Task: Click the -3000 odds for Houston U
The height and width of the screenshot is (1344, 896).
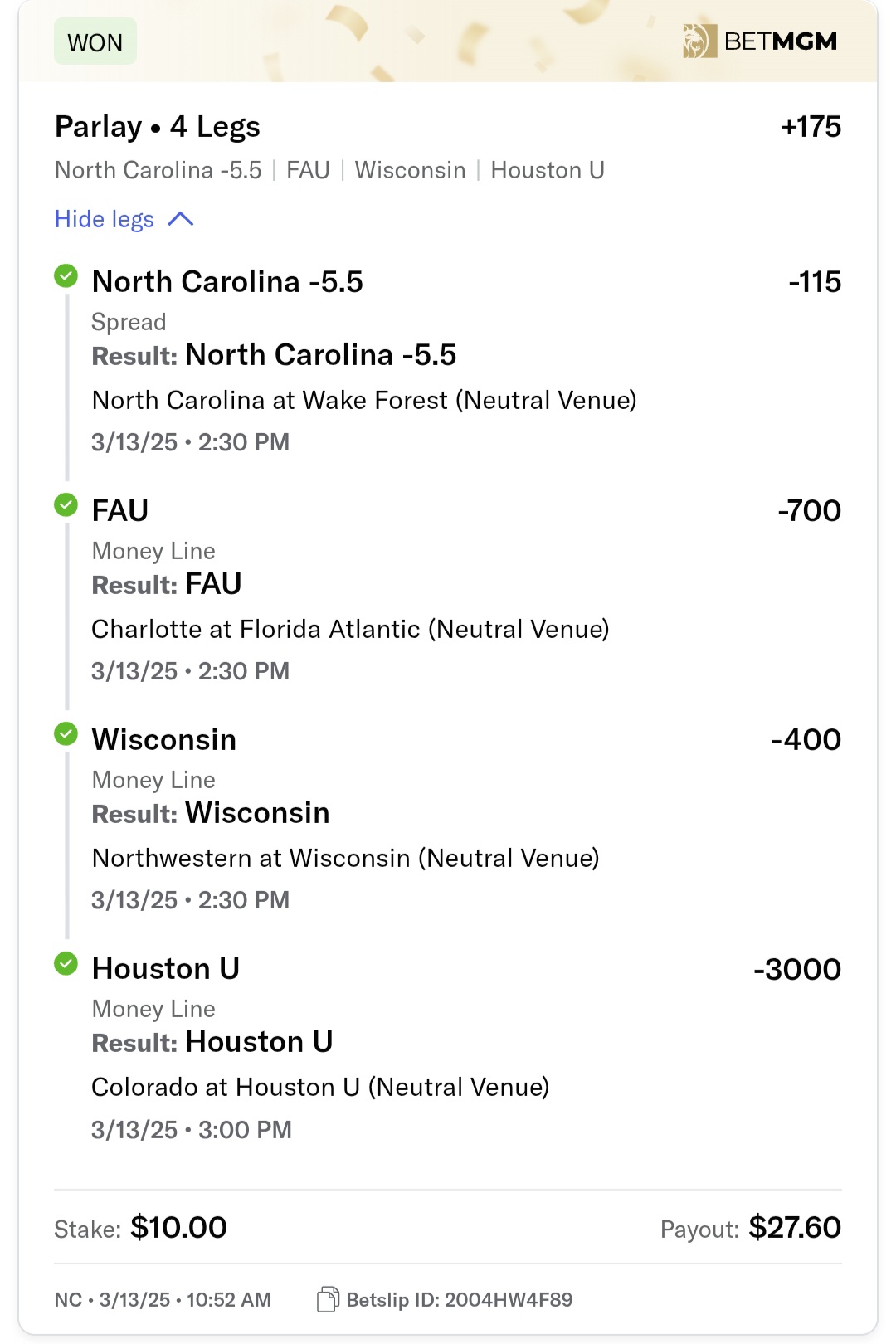Action: tap(796, 969)
